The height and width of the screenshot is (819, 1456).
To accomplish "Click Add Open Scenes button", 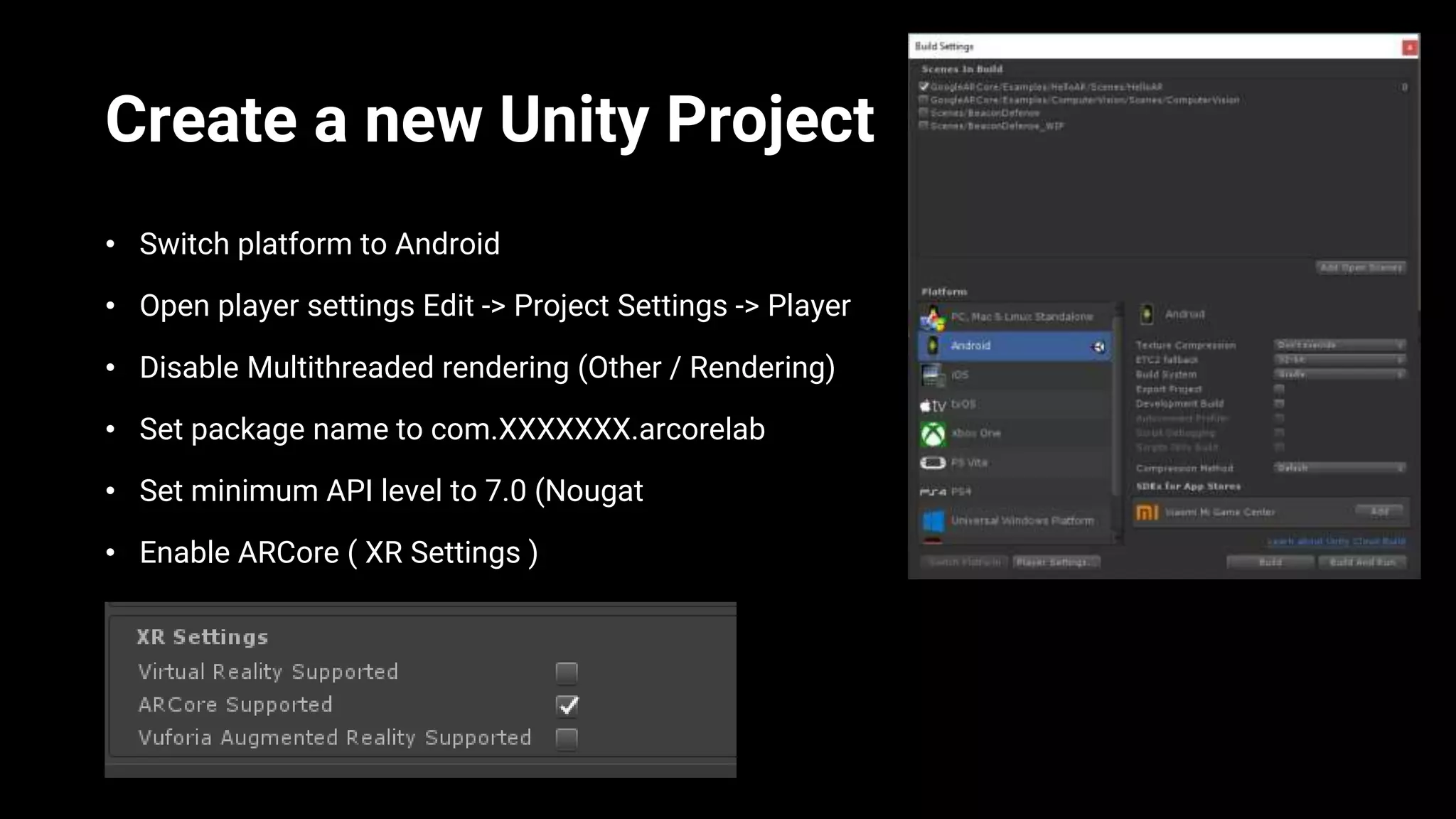I will tap(1361, 267).
